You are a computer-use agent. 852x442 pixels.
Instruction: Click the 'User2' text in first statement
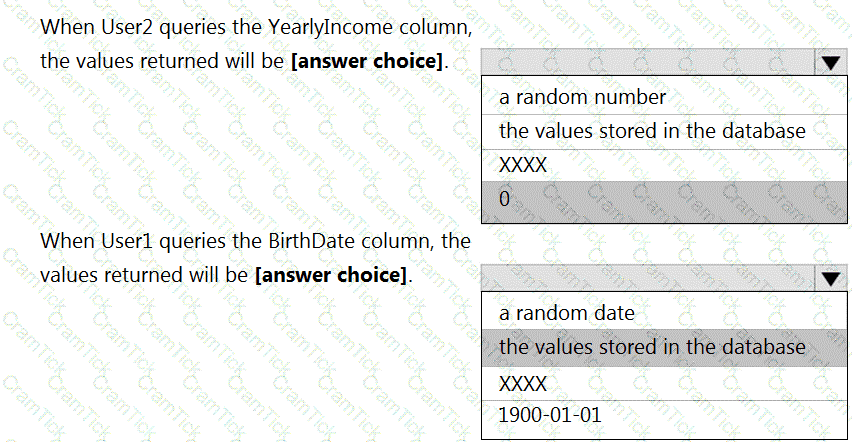pyautogui.click(x=127, y=27)
